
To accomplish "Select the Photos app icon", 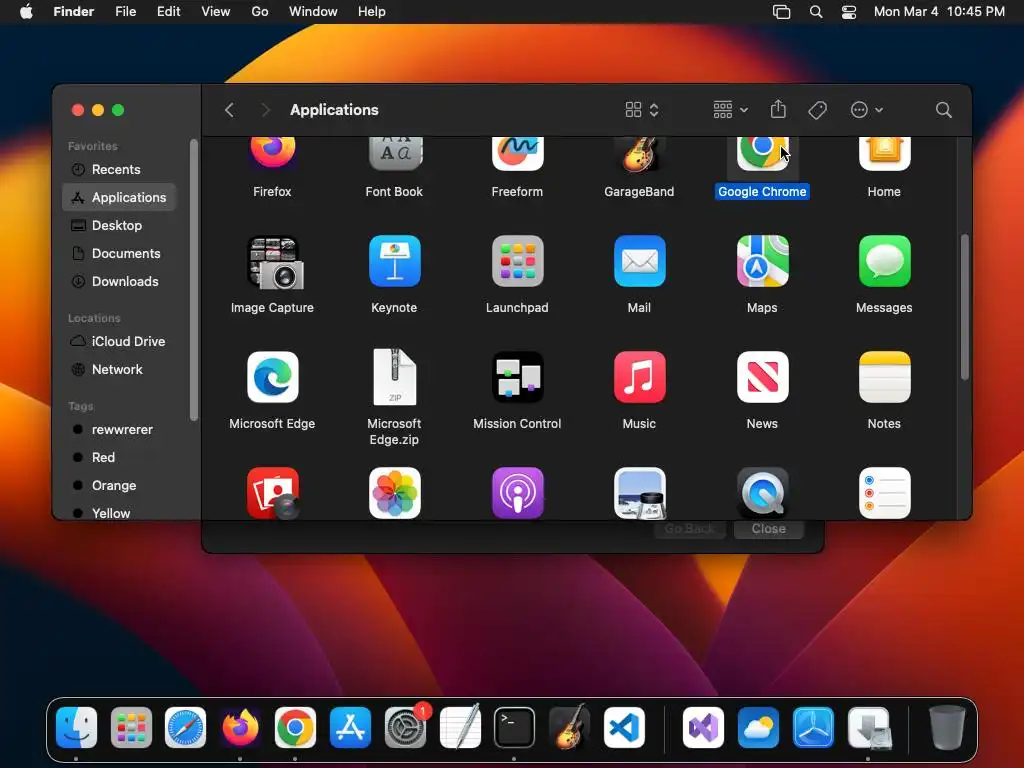I will 394,493.
